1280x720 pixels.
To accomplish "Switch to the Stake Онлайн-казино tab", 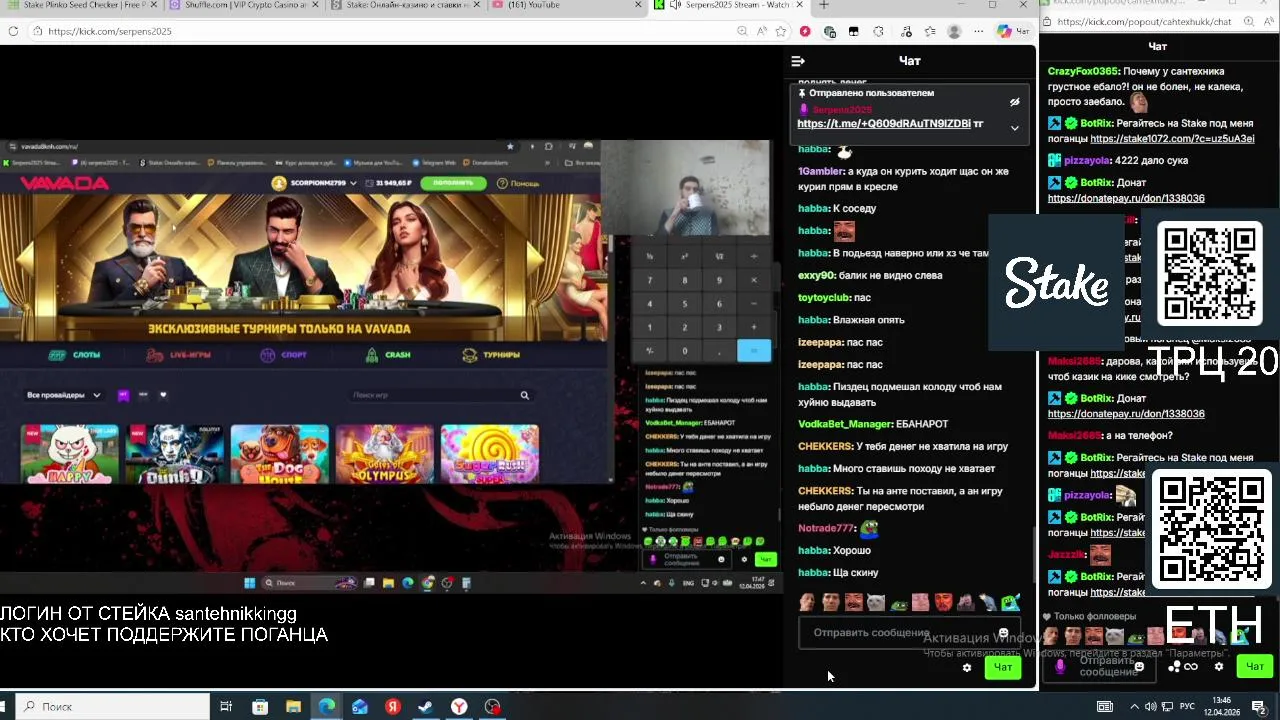I will point(407,5).
